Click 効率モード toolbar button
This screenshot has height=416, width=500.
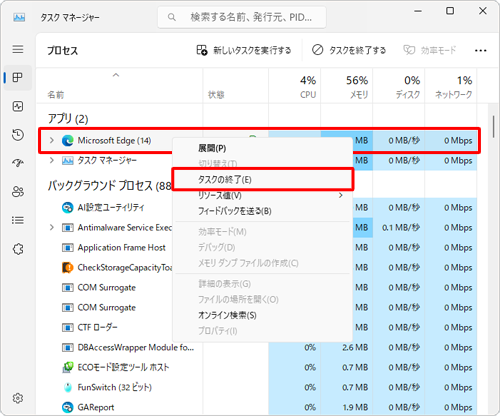[430, 50]
